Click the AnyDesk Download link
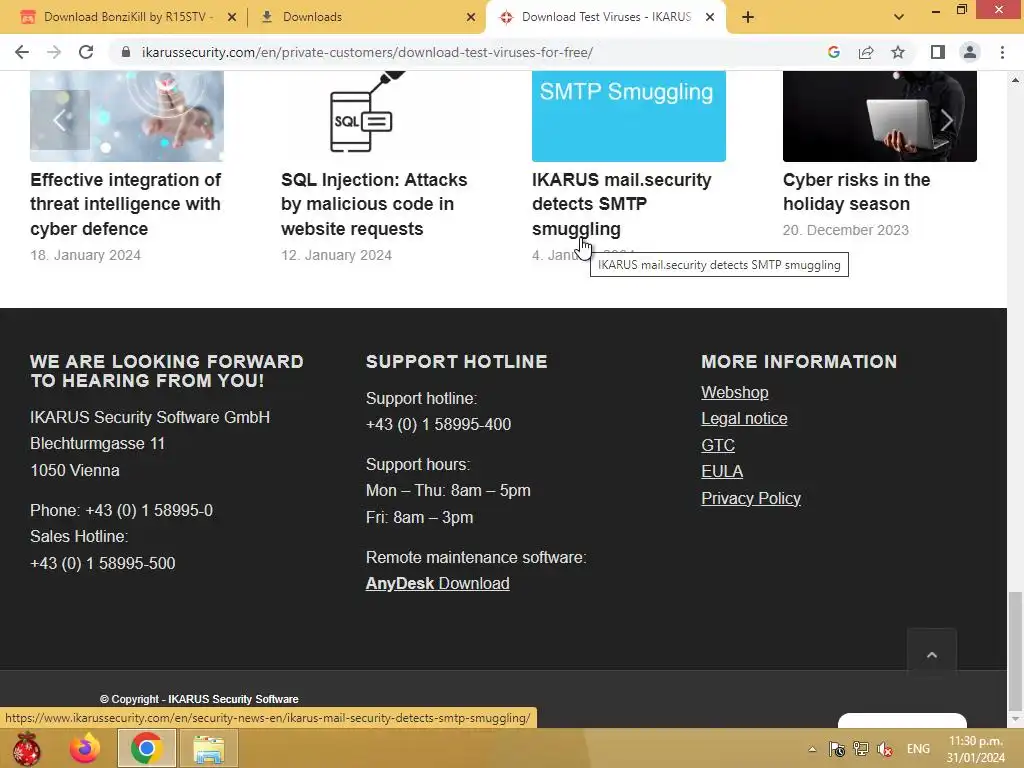This screenshot has width=1024, height=768. point(438,583)
